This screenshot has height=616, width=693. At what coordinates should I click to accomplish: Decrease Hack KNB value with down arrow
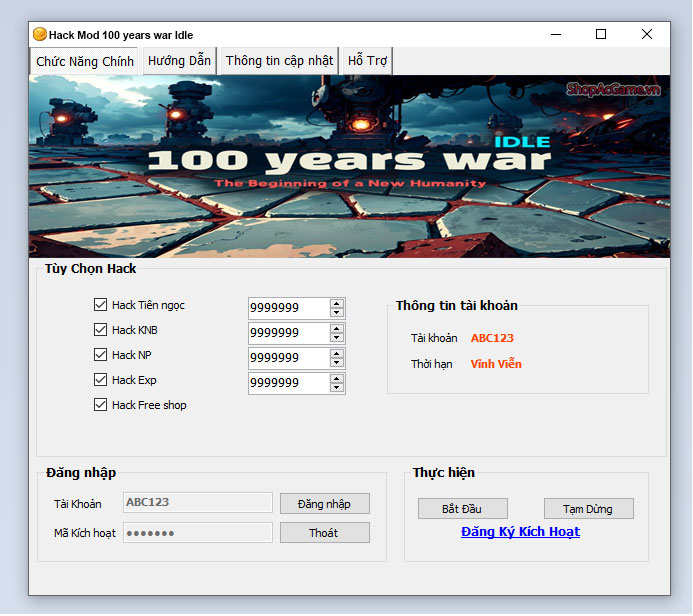tap(337, 338)
